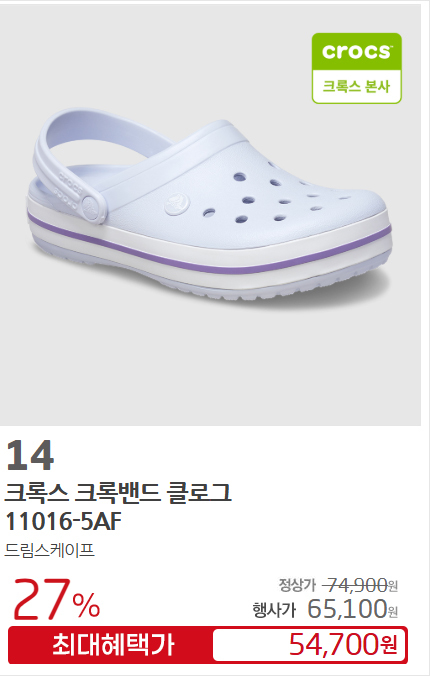Click the model number 11016-5AF

click(63, 521)
